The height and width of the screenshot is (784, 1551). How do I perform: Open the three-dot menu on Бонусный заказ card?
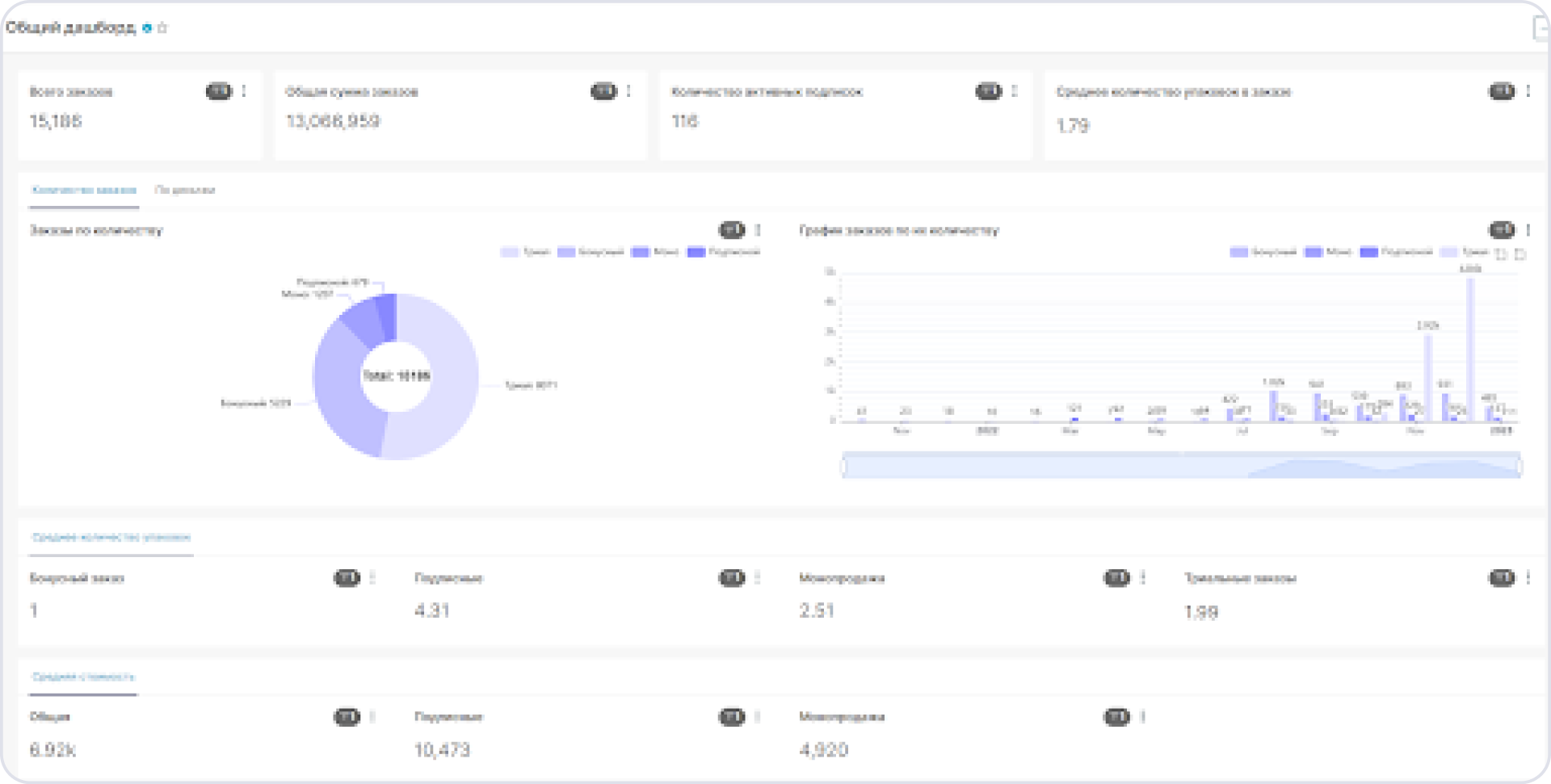(x=372, y=577)
